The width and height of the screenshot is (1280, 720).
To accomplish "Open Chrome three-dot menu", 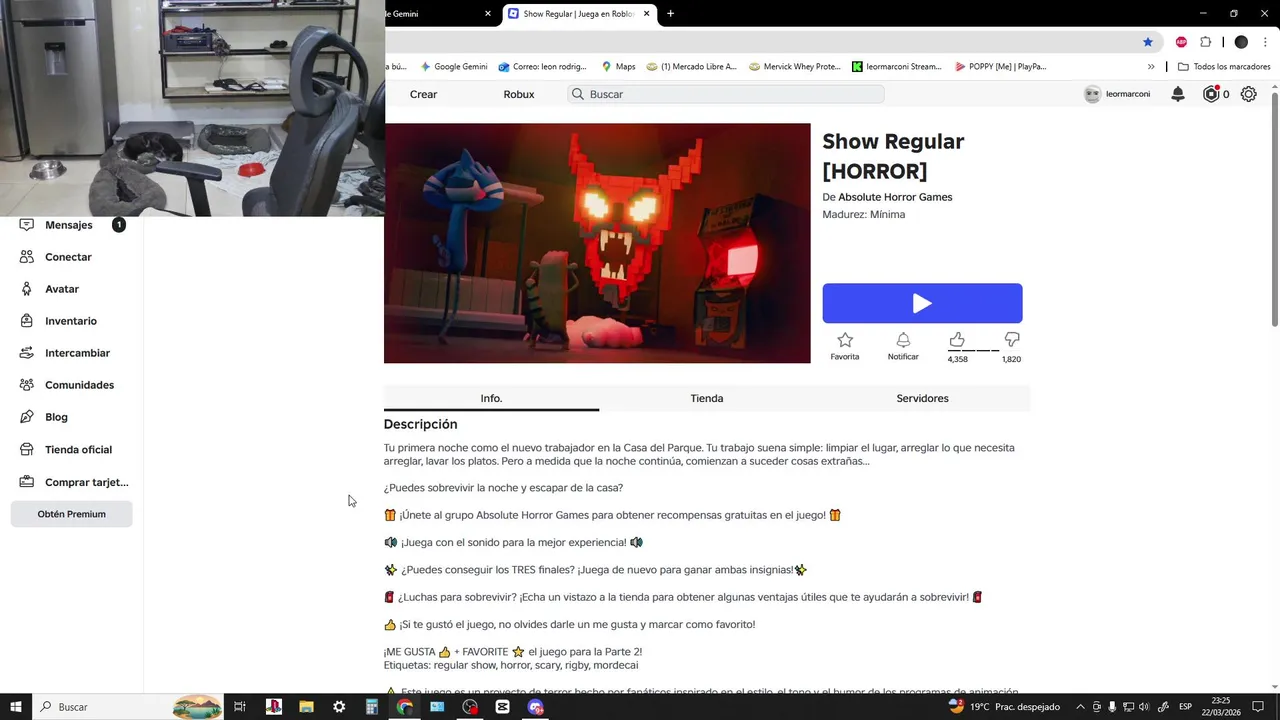I will coord(1266,42).
